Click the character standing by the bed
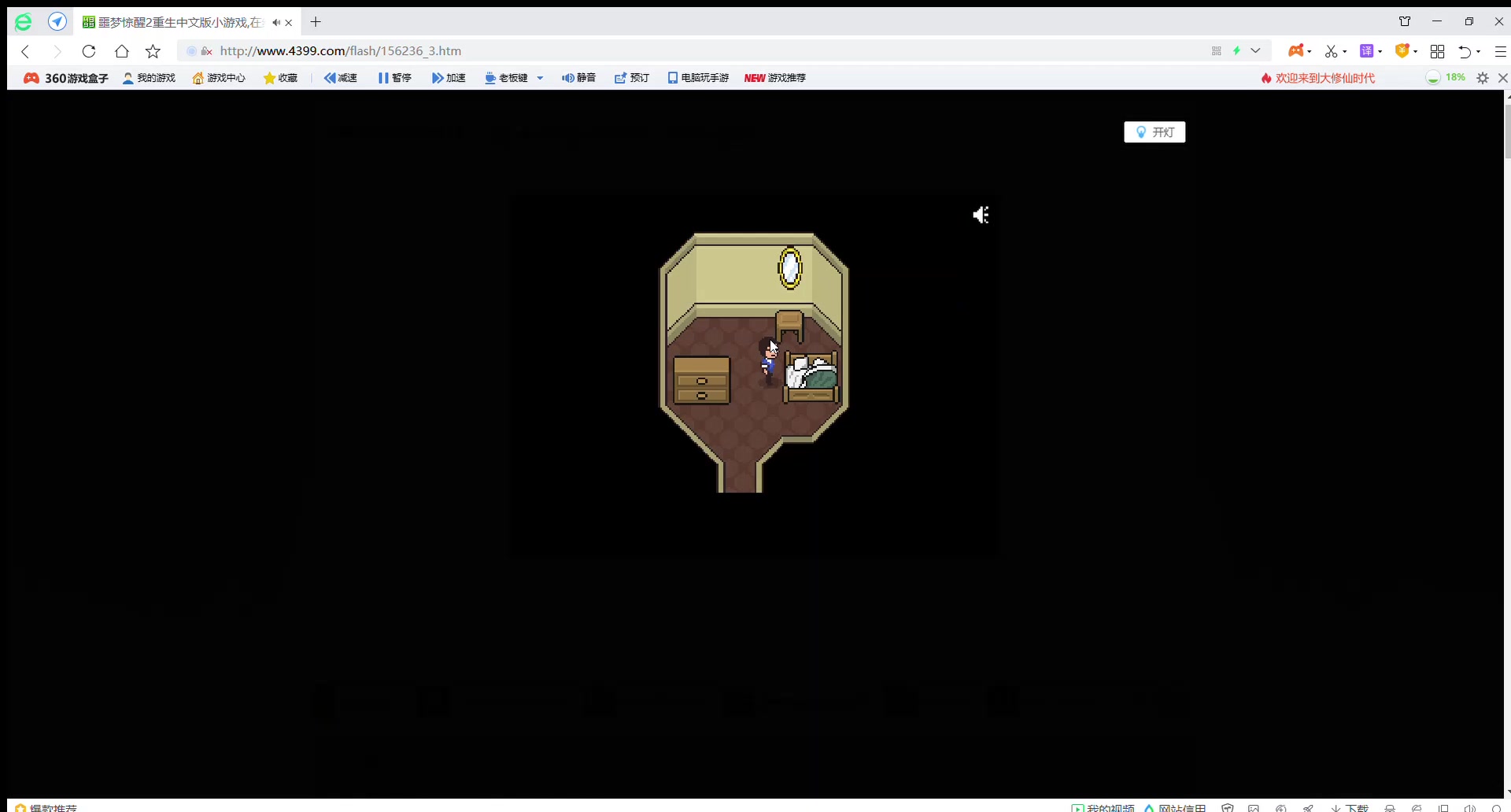The width and height of the screenshot is (1511, 812). [x=769, y=362]
